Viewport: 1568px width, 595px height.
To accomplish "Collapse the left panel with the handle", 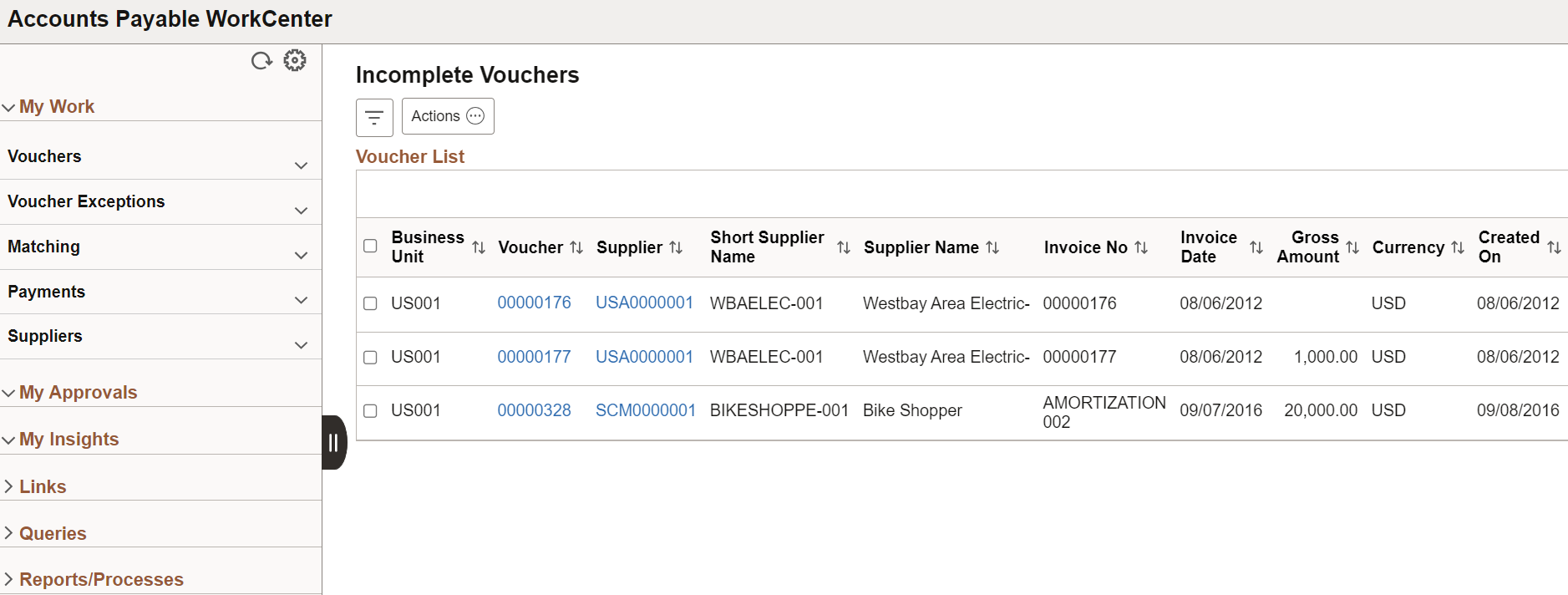I will [x=333, y=442].
